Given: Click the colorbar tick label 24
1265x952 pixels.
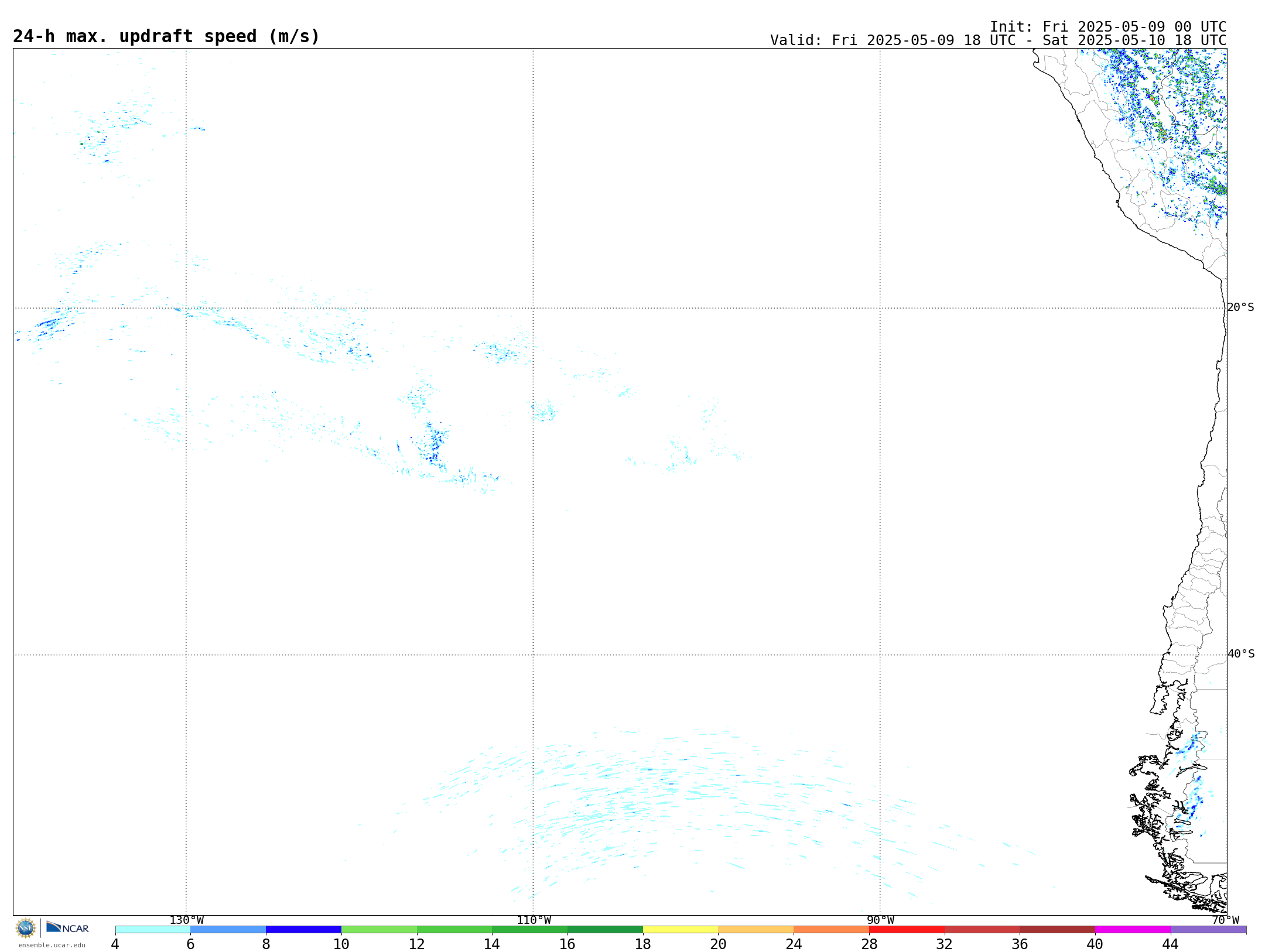Looking at the screenshot, I should 794,944.
